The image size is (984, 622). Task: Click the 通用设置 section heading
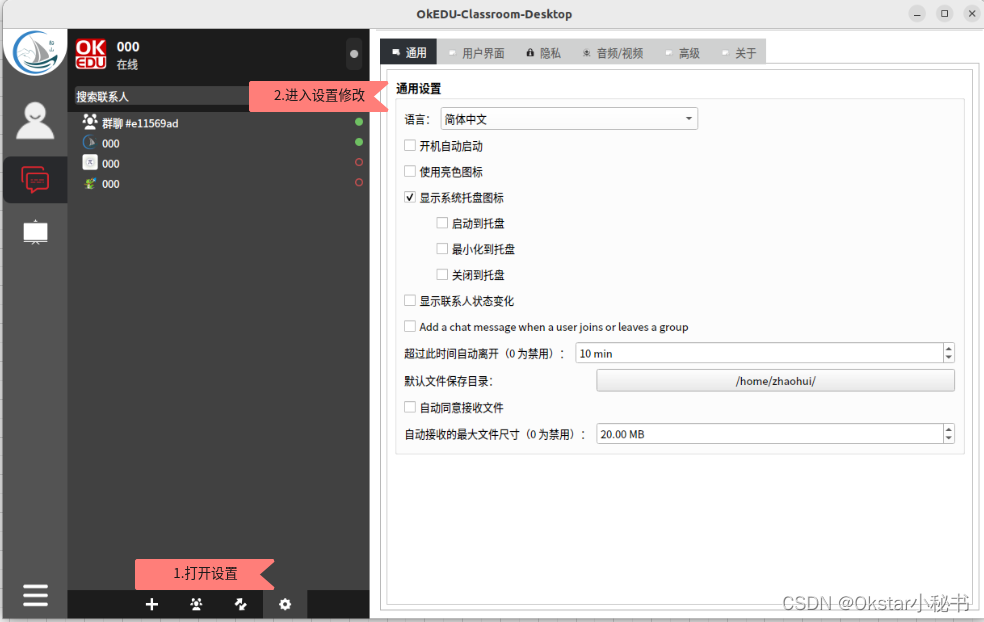(419, 88)
